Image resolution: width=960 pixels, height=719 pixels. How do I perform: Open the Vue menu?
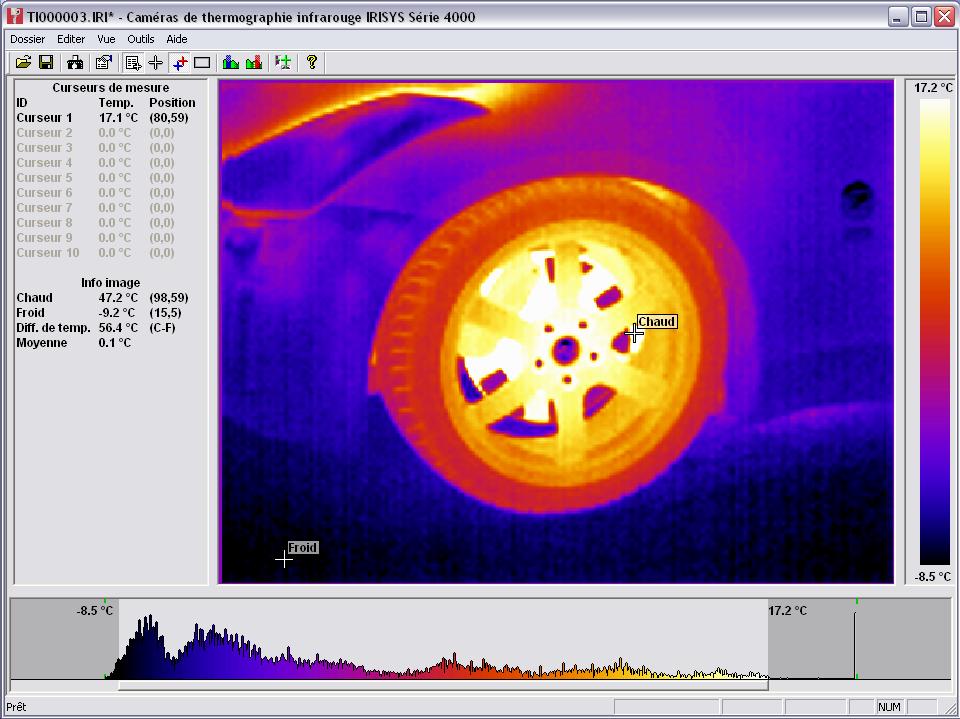[106, 39]
